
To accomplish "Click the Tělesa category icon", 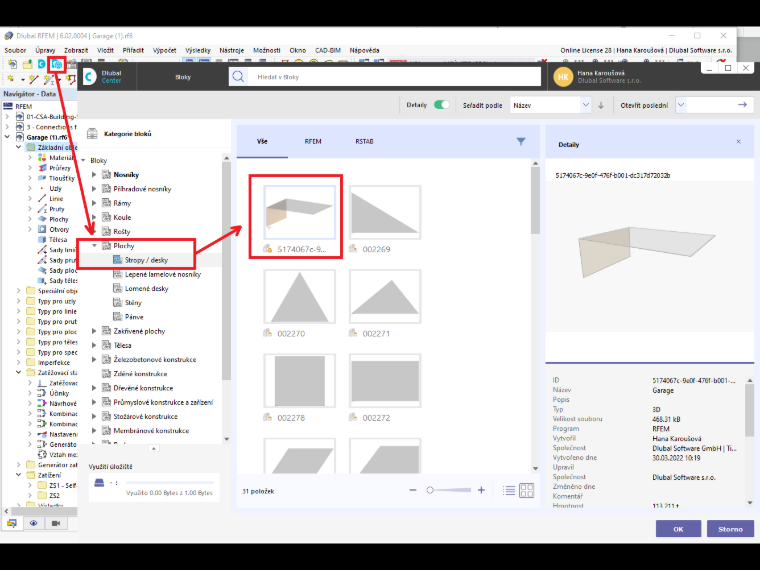I will coord(107,345).
